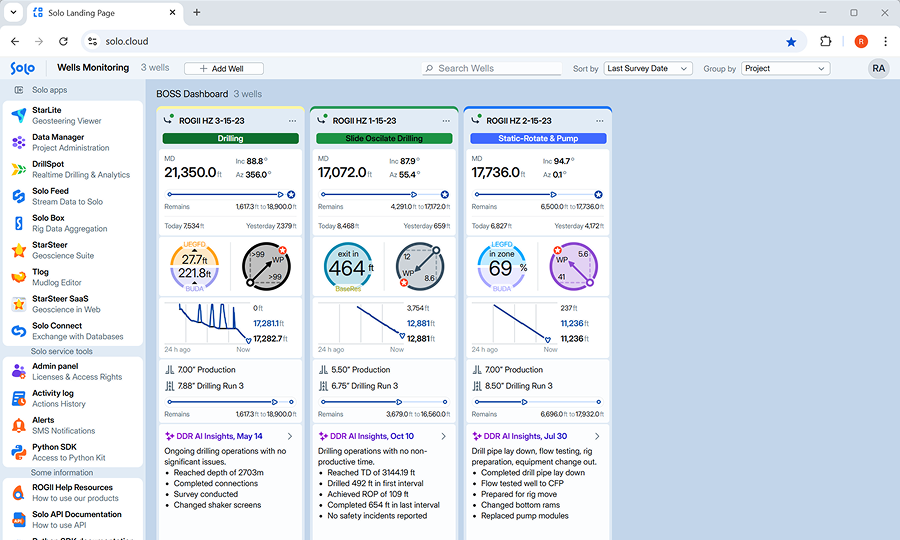Open Solo API Documentation icon

[19, 519]
